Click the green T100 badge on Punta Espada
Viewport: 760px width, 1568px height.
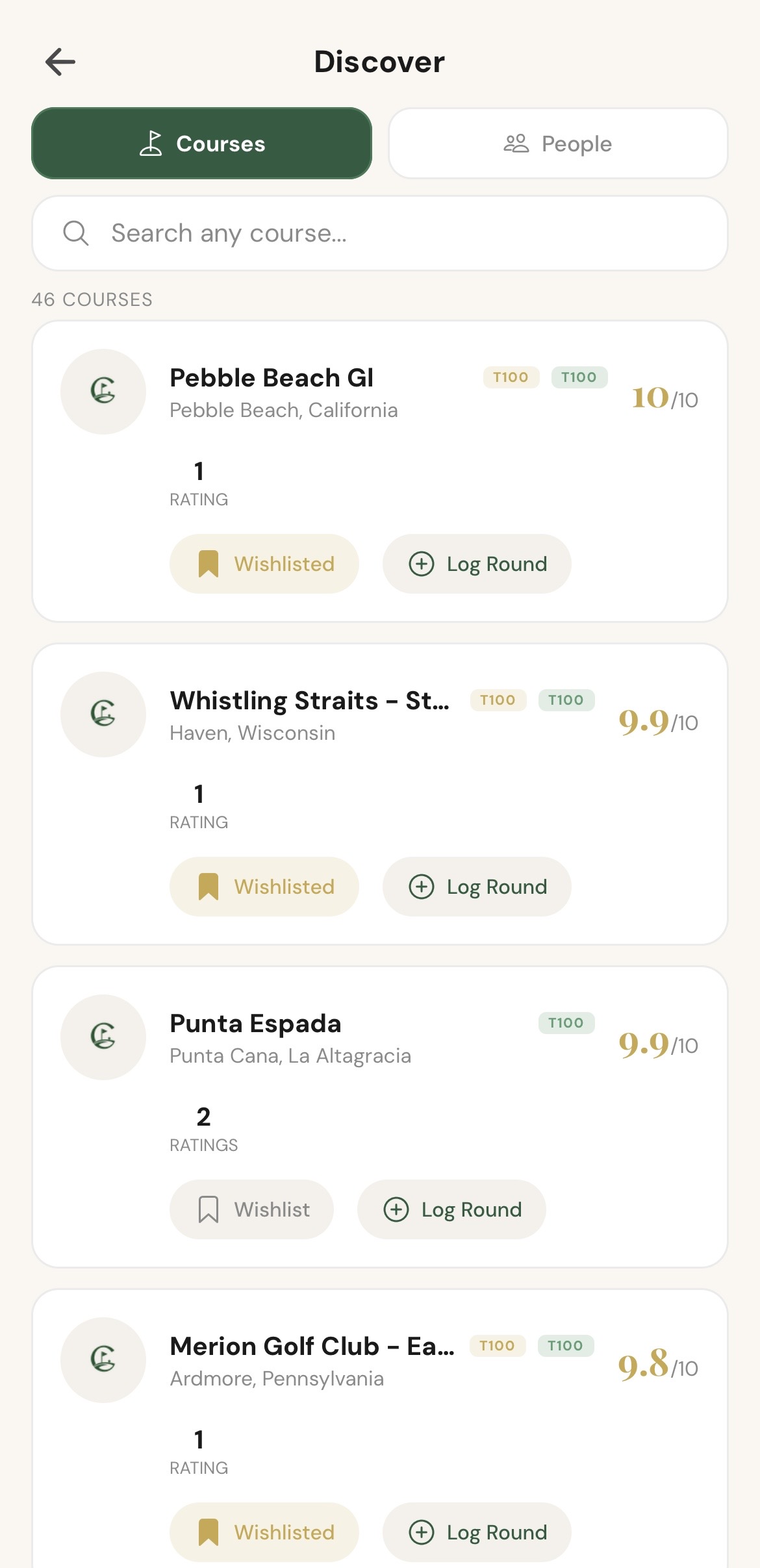pos(566,1023)
